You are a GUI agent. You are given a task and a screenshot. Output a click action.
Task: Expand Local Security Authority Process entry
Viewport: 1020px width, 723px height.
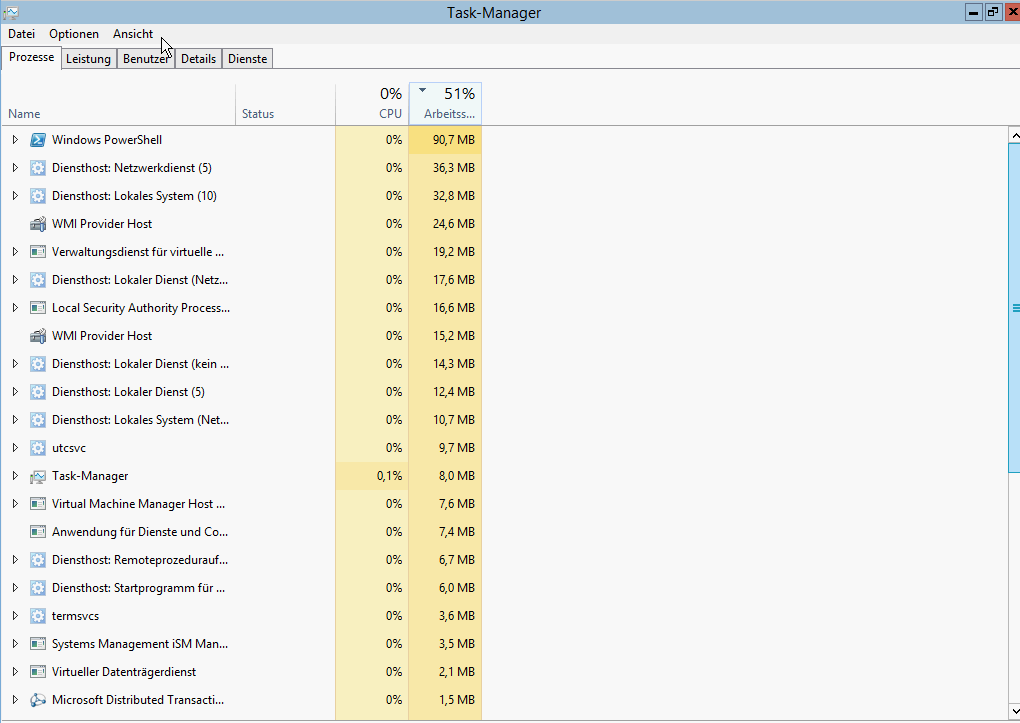pos(15,307)
